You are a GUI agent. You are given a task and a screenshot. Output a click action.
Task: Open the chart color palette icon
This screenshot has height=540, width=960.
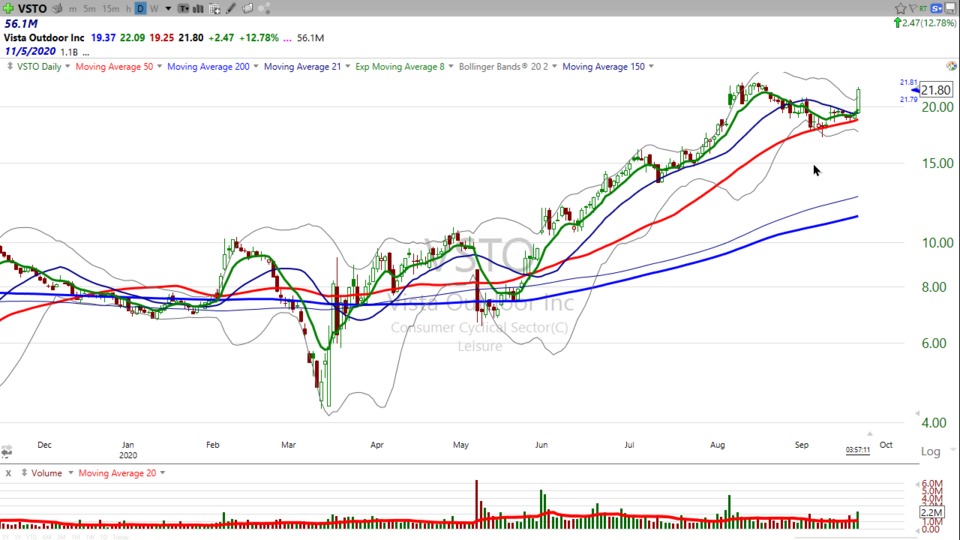click(x=951, y=66)
